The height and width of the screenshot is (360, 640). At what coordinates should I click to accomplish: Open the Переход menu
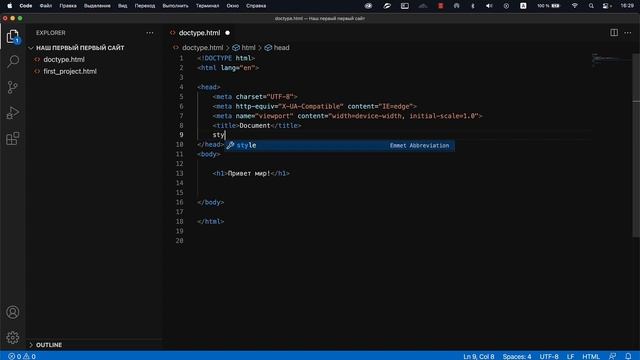pyautogui.click(x=145, y=6)
